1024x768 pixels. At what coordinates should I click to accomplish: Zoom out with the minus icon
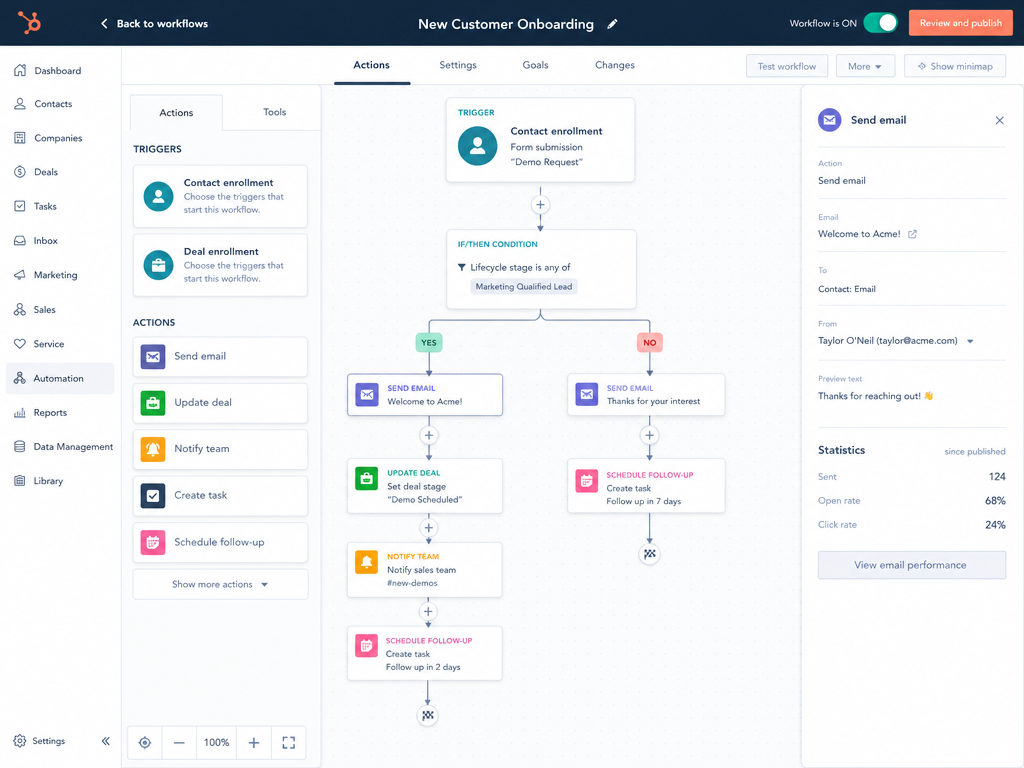[x=179, y=743]
